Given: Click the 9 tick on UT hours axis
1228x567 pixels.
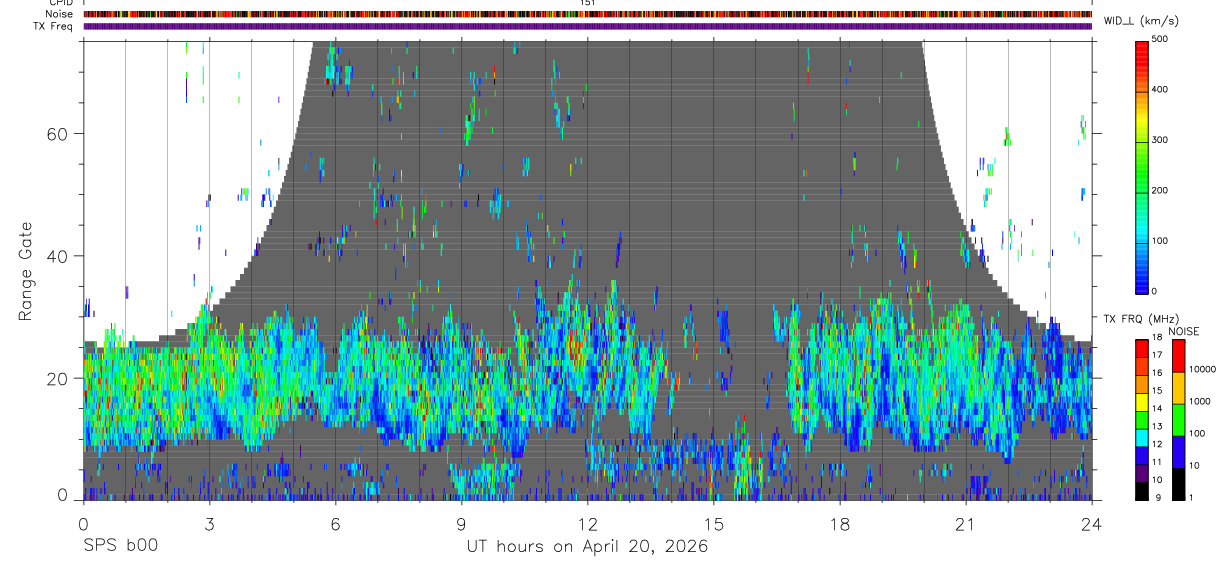Looking at the screenshot, I should 461,523.
